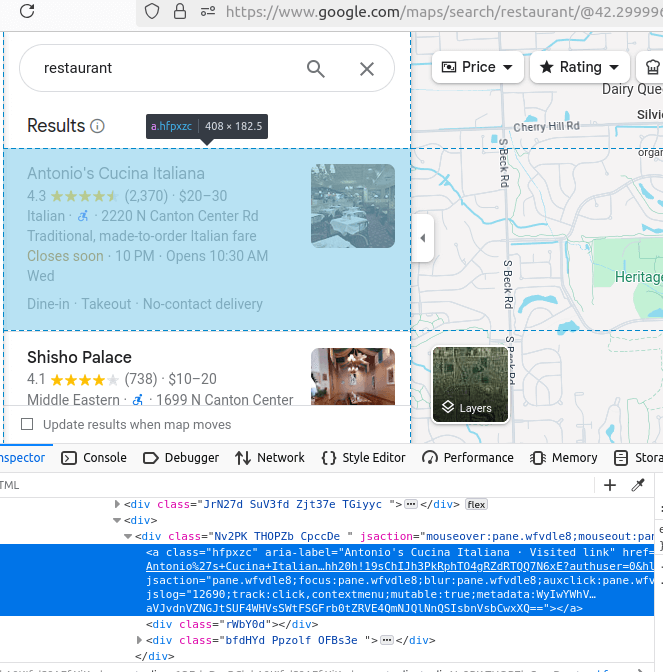
Task: Click the Antonio href link in the markup
Action: tap(399, 566)
